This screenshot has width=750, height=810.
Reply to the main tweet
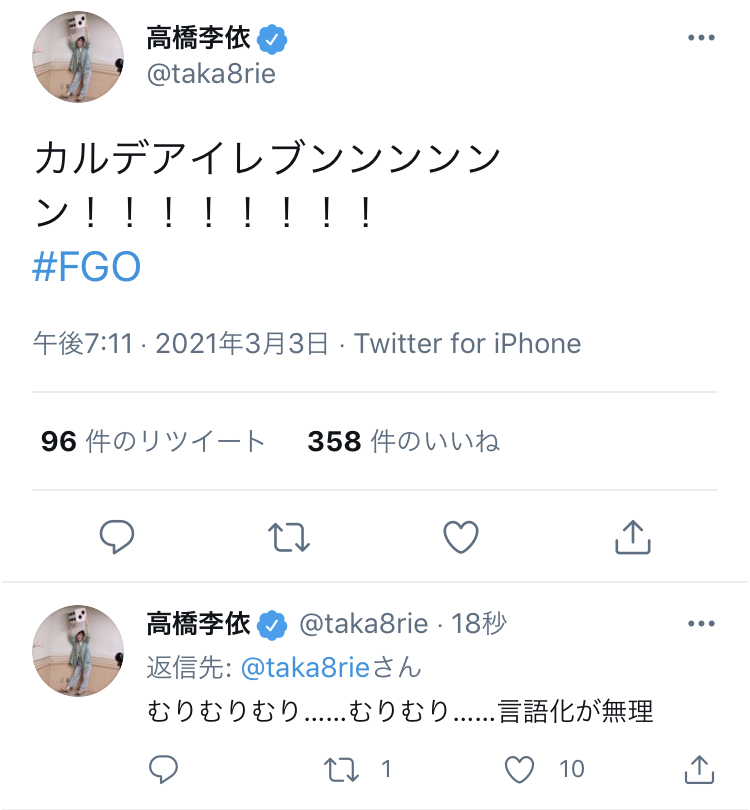click(x=117, y=538)
